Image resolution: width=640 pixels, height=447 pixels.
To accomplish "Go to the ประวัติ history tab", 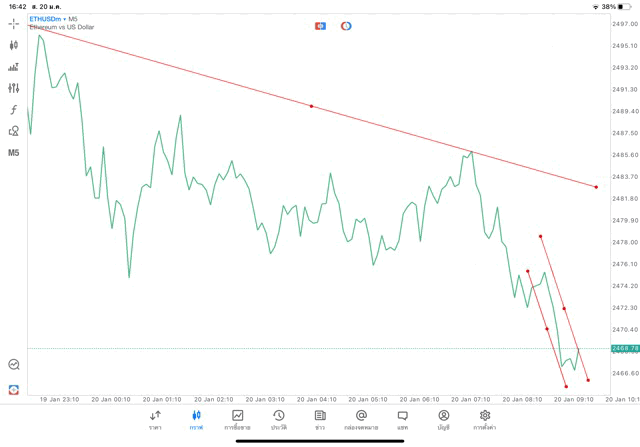I will pos(278,419).
